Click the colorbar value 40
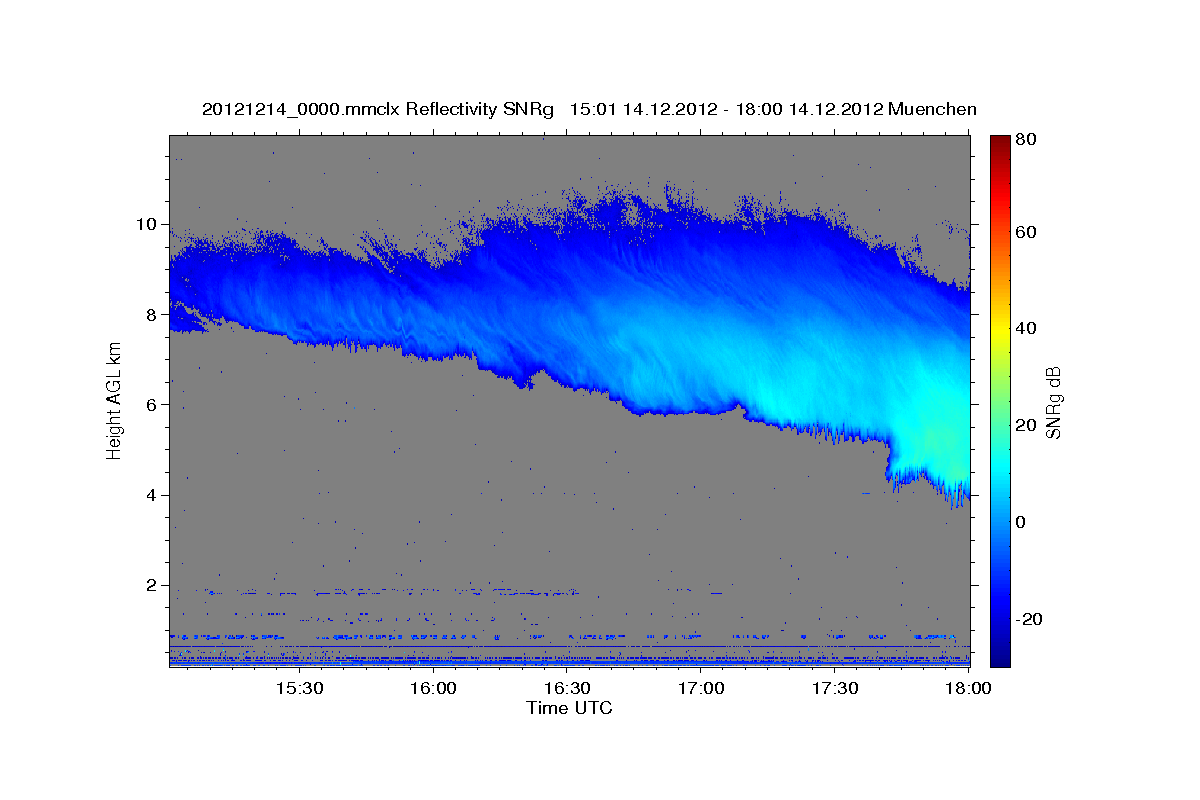The height and width of the screenshot is (800, 1200). tap(1025, 328)
